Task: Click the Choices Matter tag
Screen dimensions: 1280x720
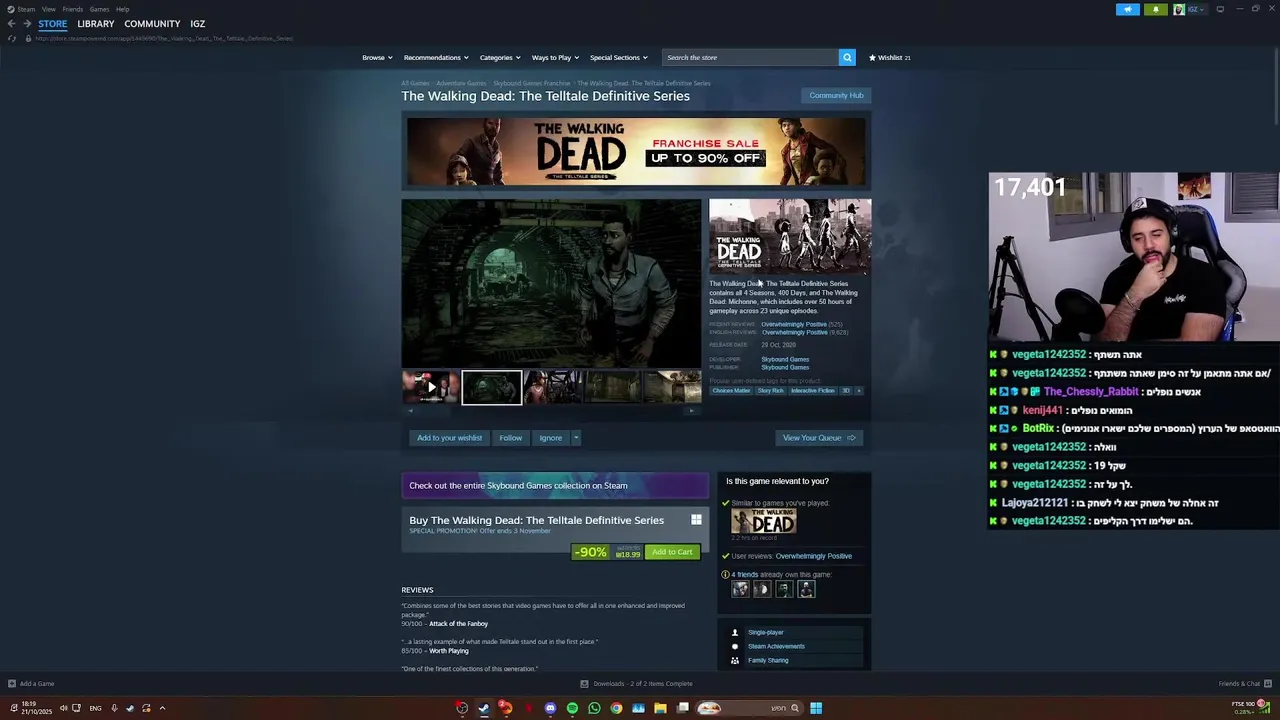Action: pyautogui.click(x=731, y=390)
